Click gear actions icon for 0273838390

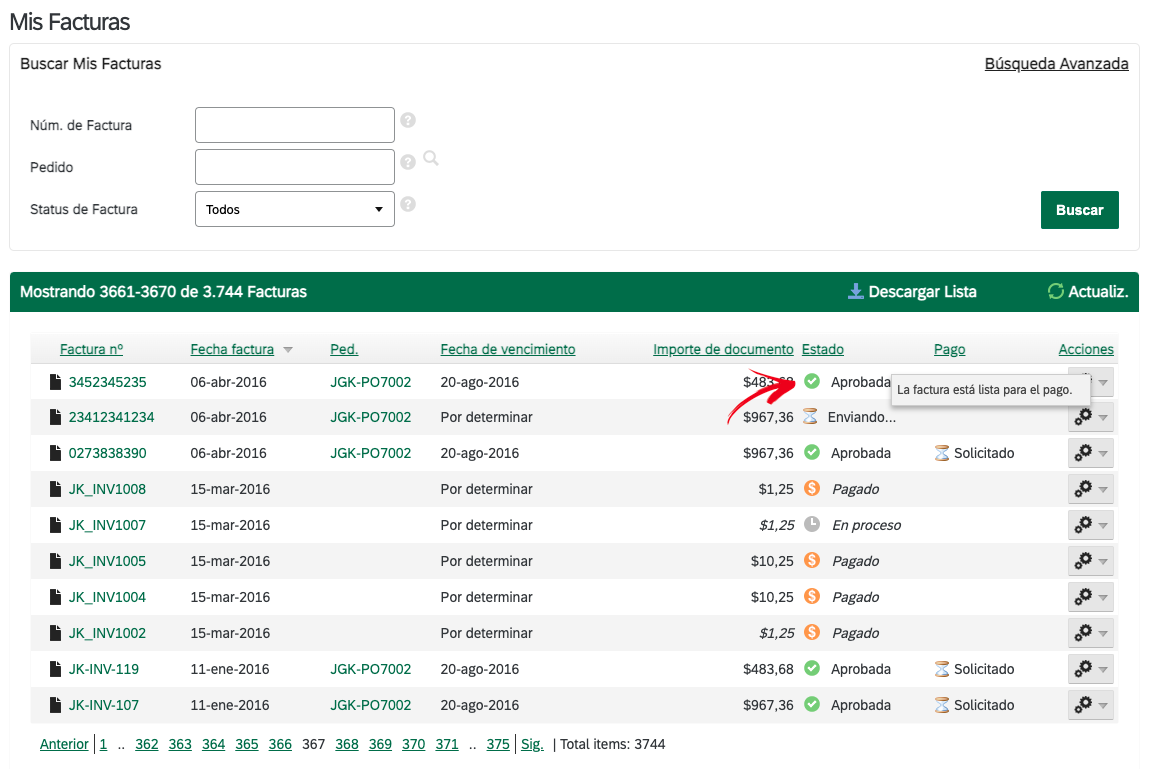pos(1083,452)
